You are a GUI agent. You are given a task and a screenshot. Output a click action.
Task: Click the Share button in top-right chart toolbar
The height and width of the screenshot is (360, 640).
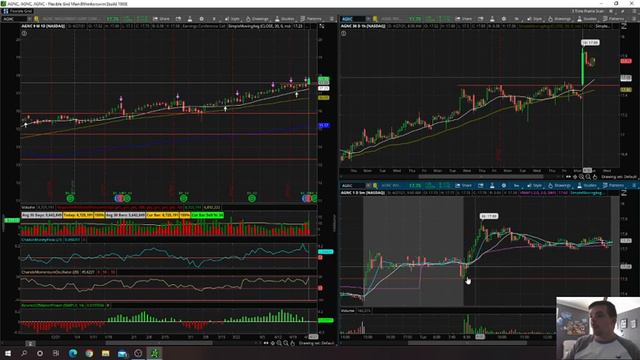(x=464, y=19)
